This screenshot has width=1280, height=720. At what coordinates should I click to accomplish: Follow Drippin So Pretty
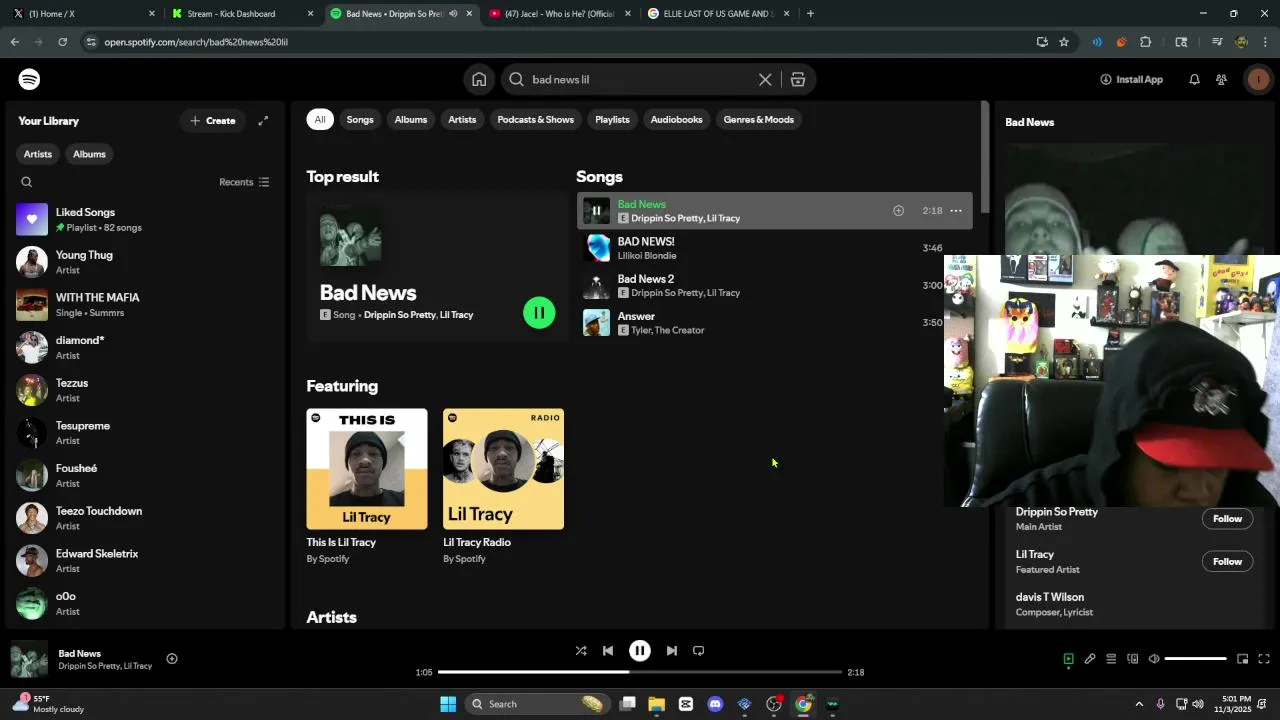click(x=1227, y=518)
